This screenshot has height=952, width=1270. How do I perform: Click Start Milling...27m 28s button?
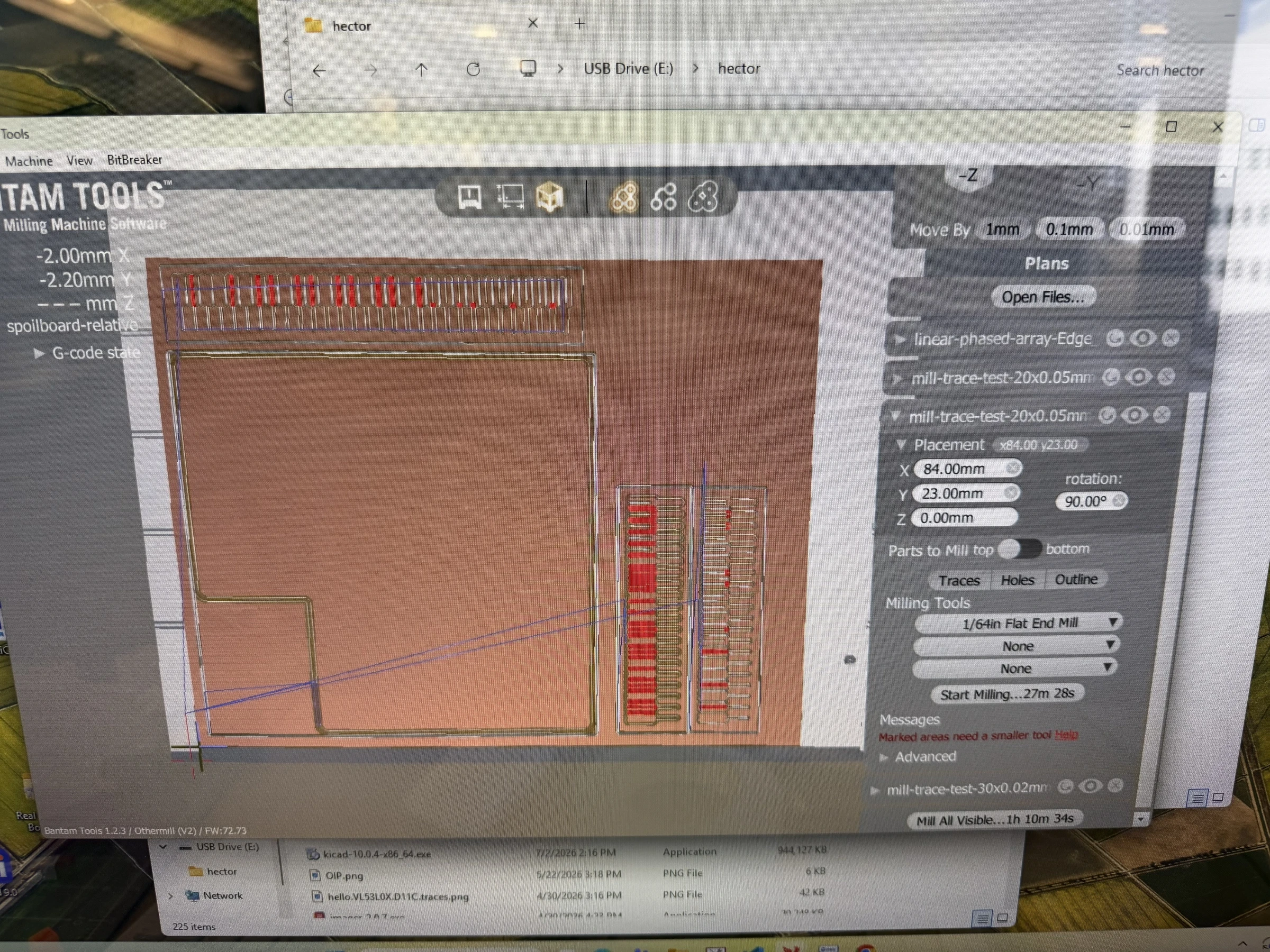click(x=1006, y=694)
